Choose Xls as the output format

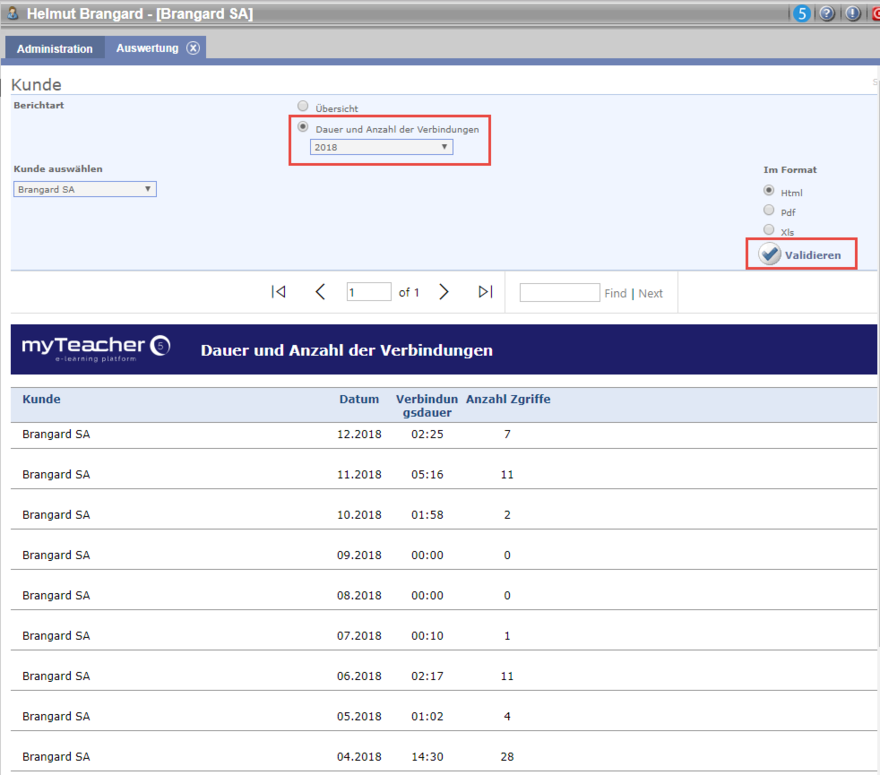[x=768, y=230]
